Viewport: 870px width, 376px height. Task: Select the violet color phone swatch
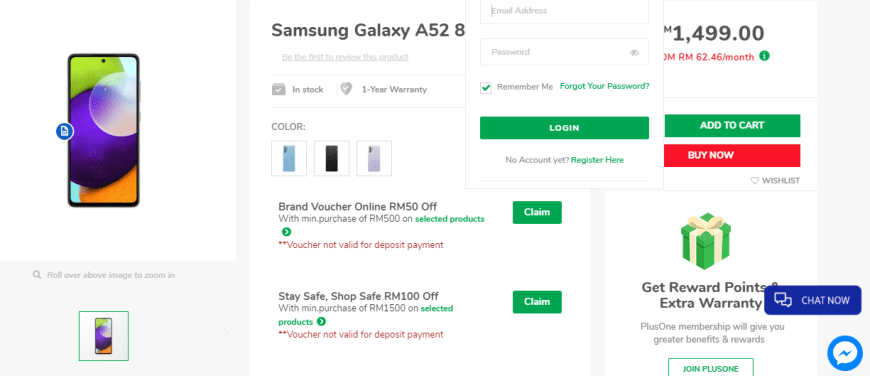tap(374, 159)
